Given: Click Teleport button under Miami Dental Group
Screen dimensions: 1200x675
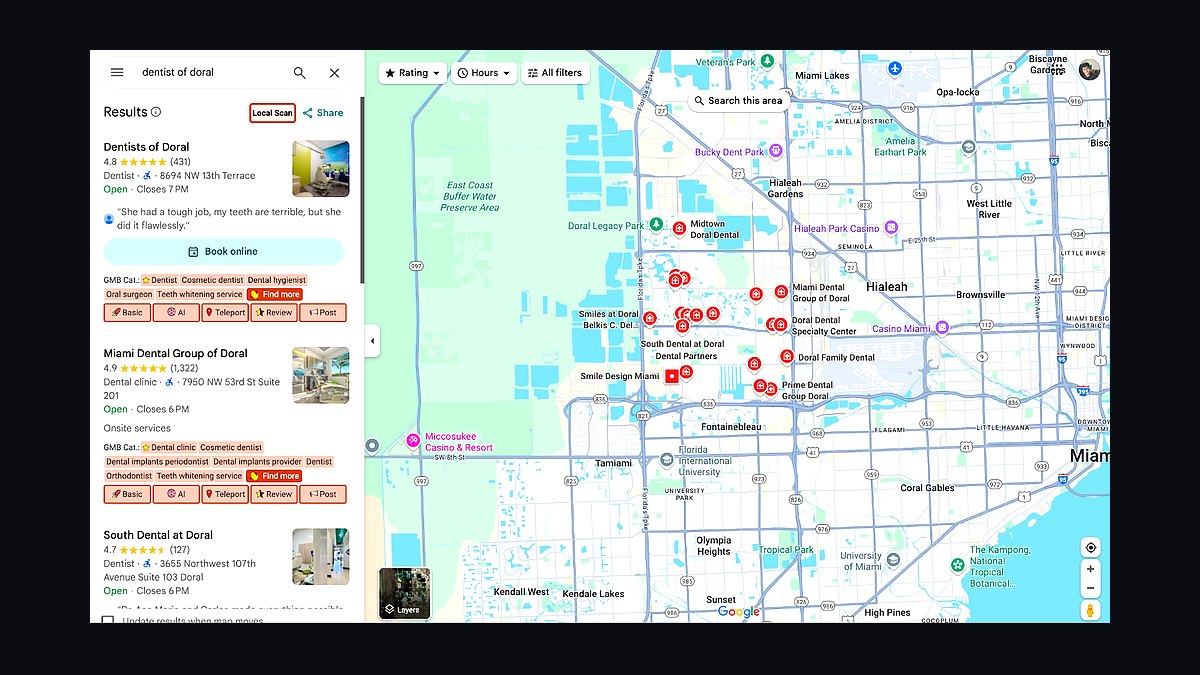Looking at the screenshot, I should click(x=225, y=494).
